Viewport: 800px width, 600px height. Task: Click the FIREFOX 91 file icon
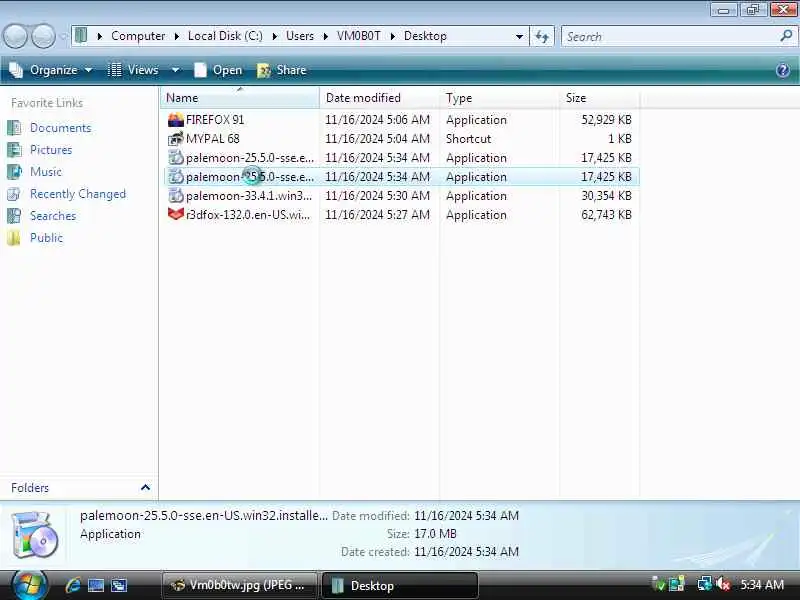point(176,120)
